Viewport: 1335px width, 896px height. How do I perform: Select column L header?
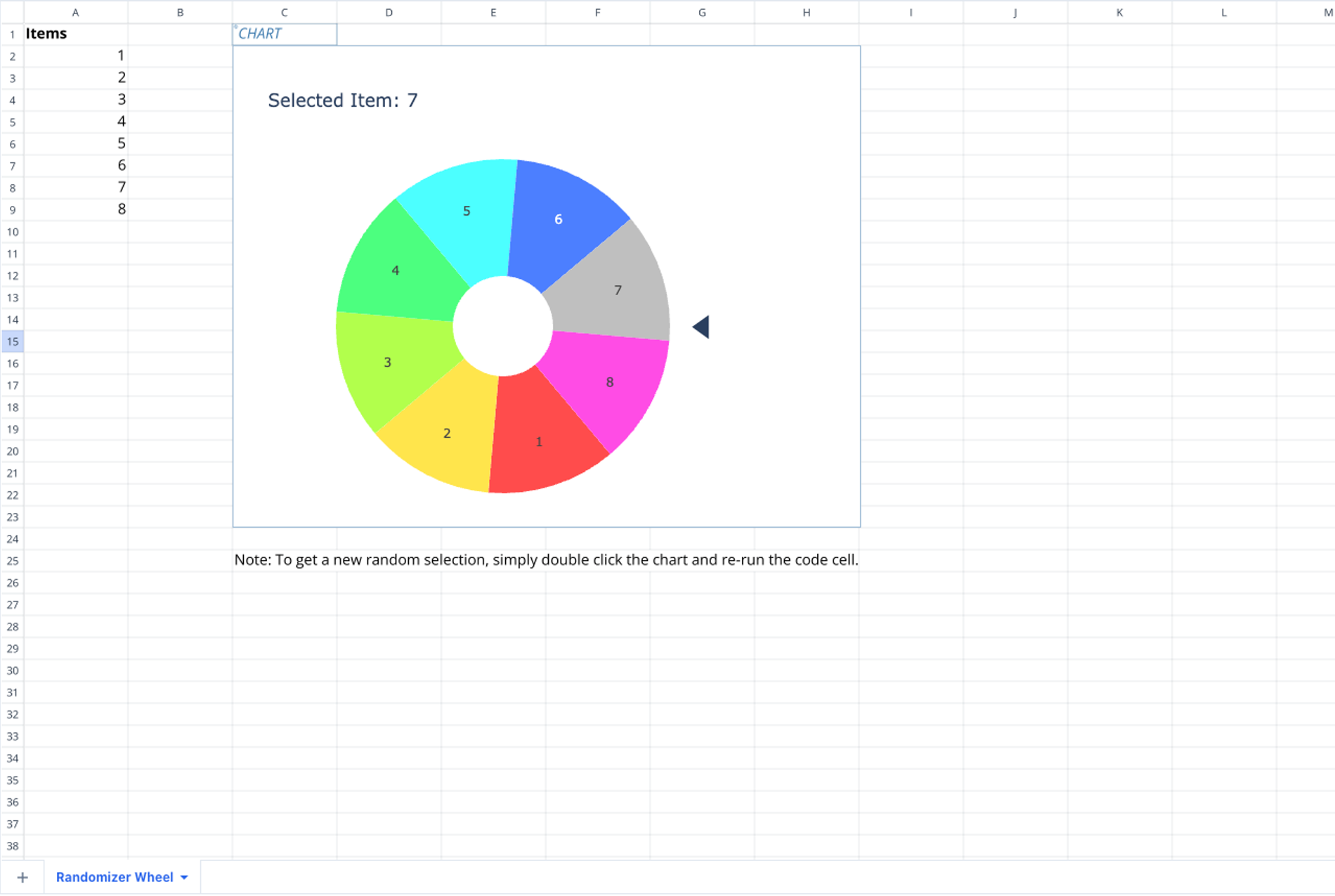coord(1224,12)
